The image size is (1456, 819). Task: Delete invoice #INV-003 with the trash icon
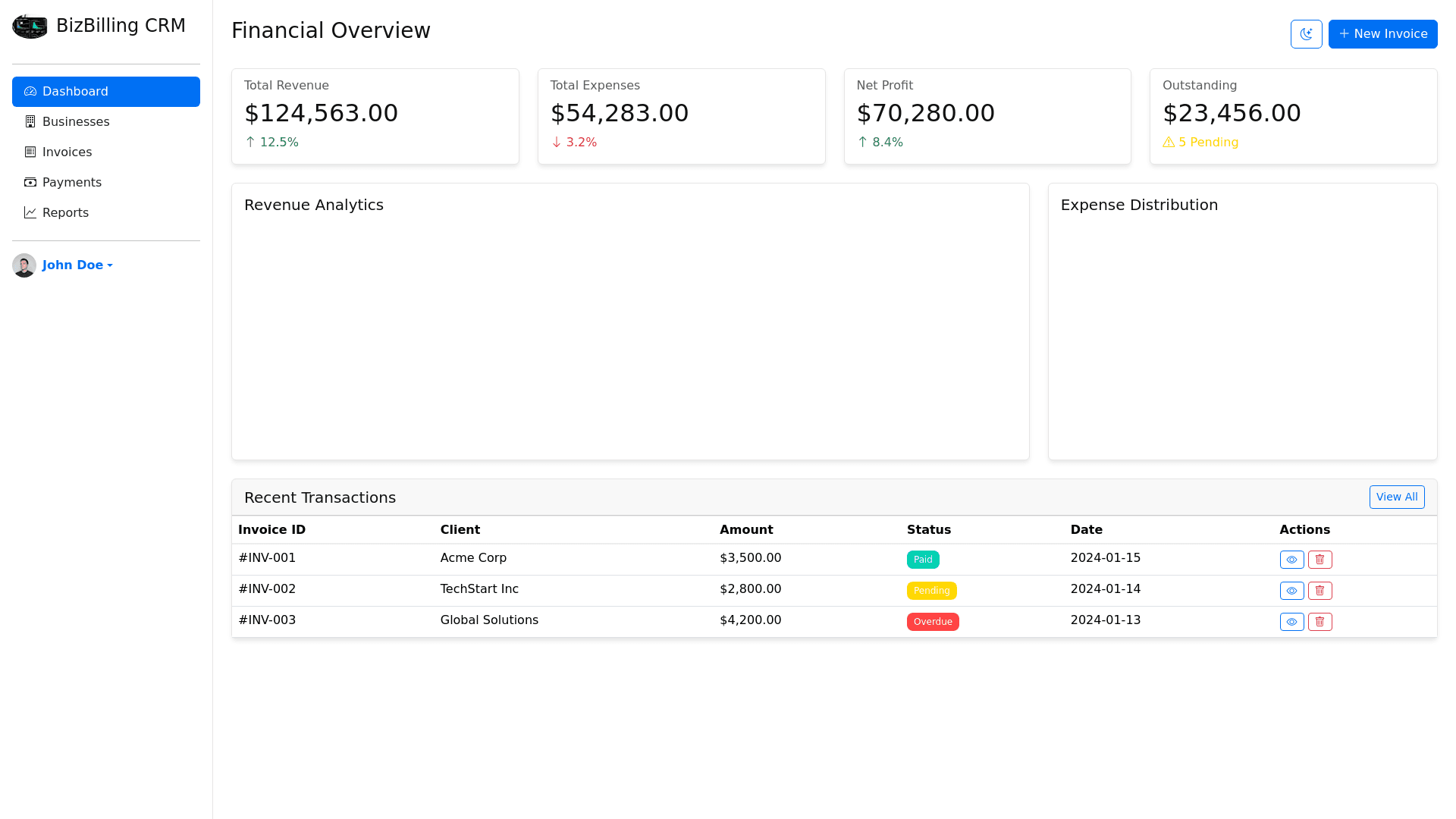(1319, 622)
